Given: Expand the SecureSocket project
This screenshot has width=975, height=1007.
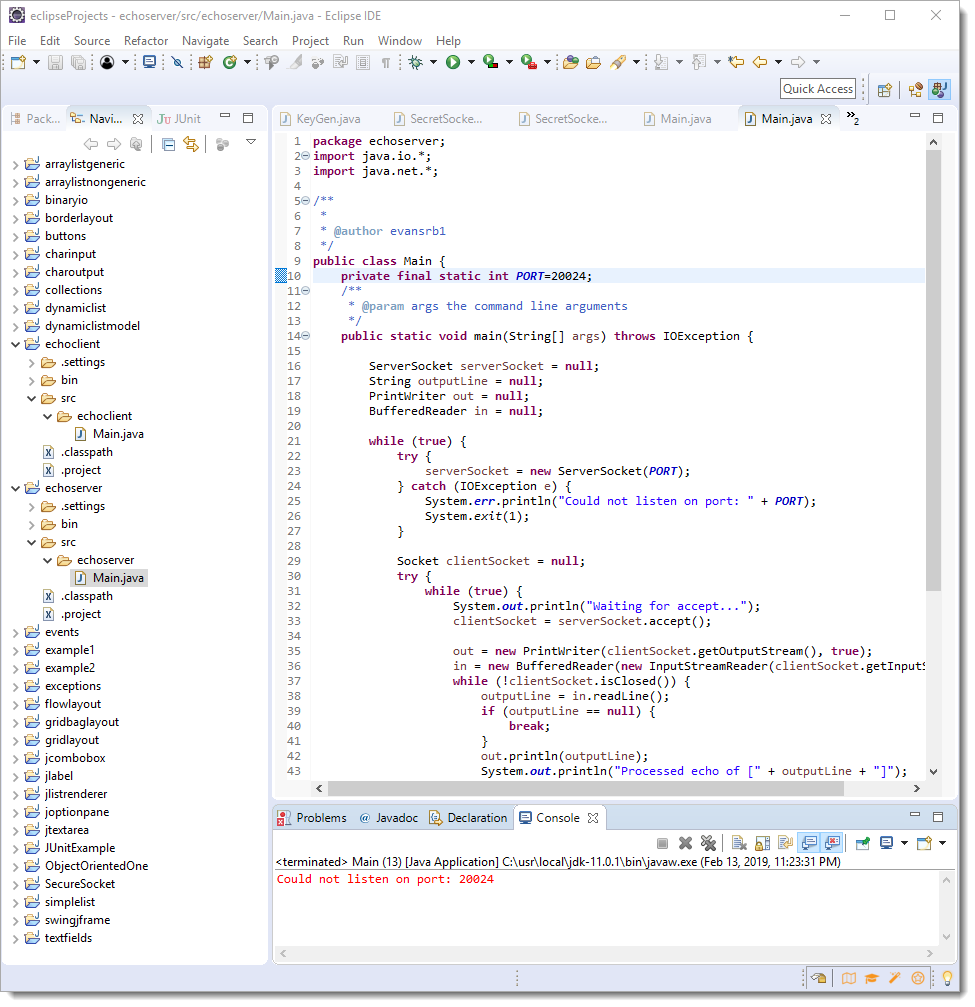Looking at the screenshot, I should pos(15,885).
